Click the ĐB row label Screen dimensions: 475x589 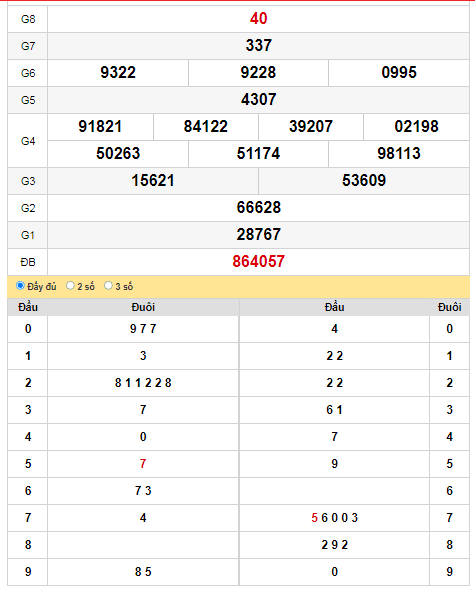[x=28, y=262]
